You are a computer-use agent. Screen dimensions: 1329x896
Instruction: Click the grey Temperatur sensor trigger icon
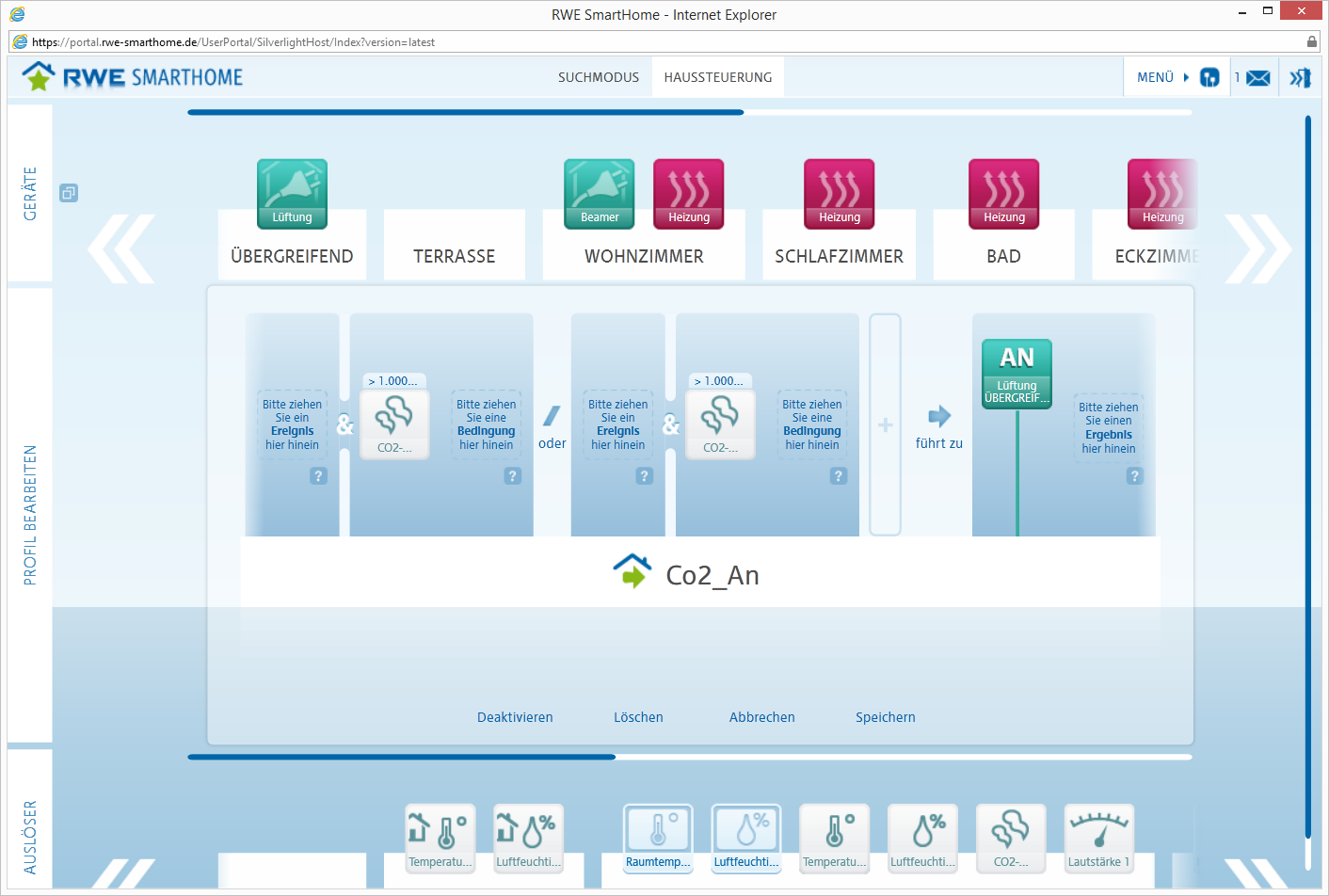(x=834, y=838)
